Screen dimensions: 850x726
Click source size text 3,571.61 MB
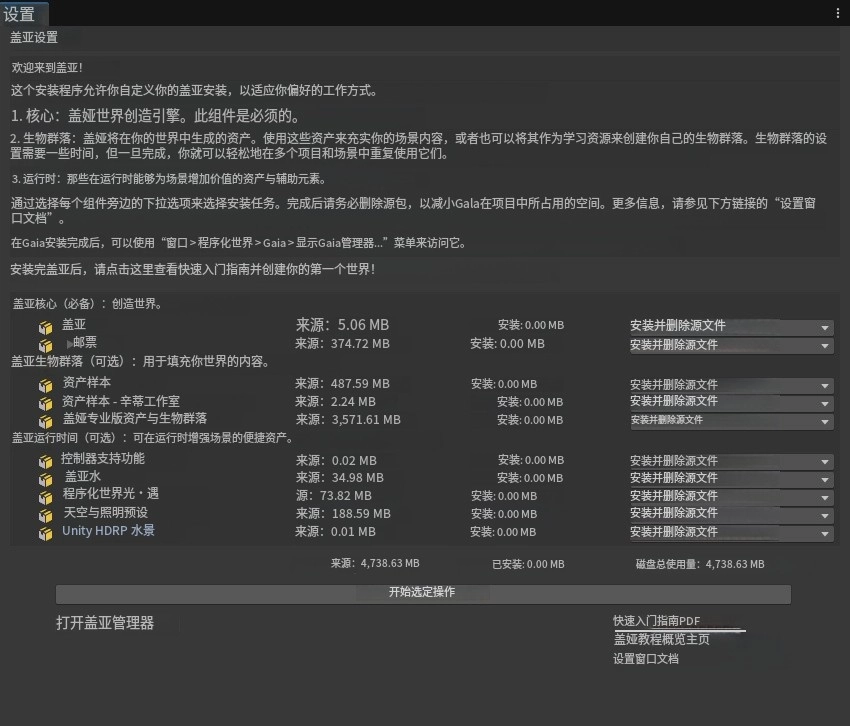tap(366, 420)
